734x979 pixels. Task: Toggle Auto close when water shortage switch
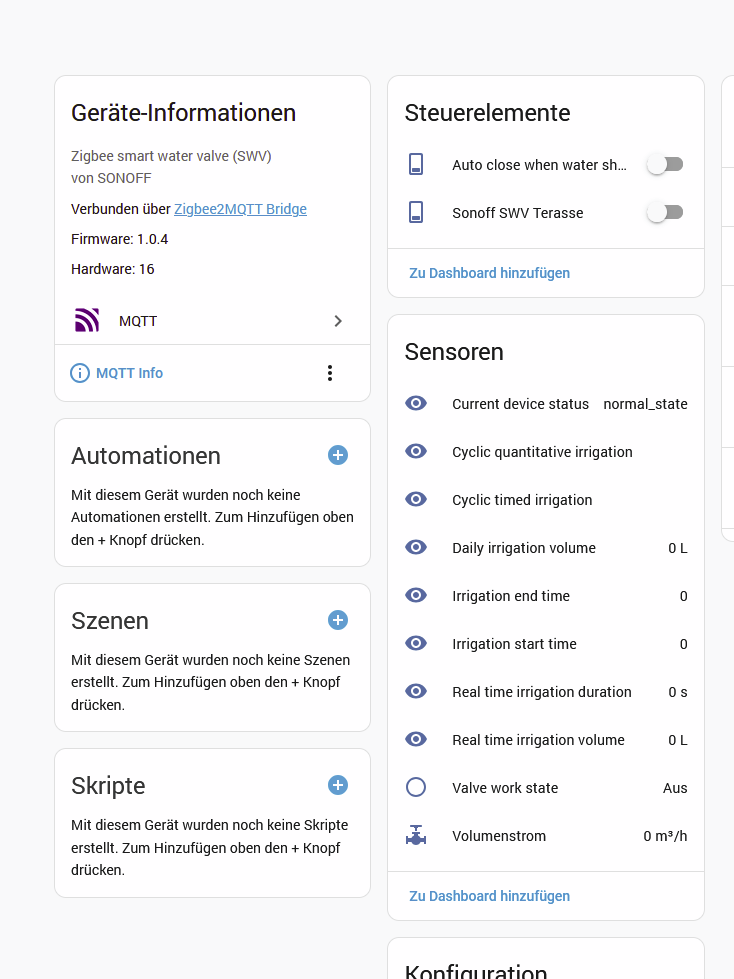pos(665,164)
